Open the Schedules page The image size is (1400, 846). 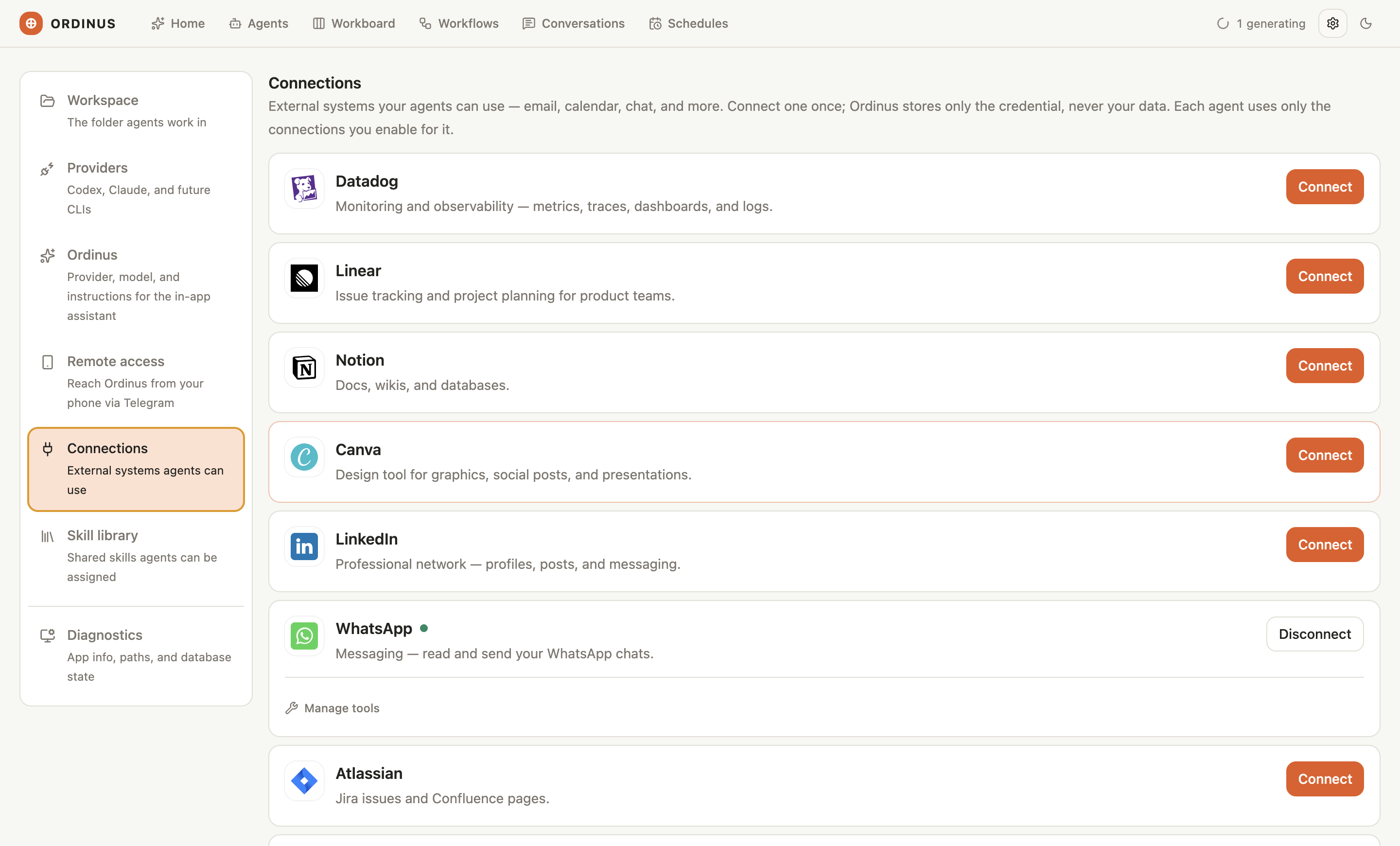tap(689, 23)
